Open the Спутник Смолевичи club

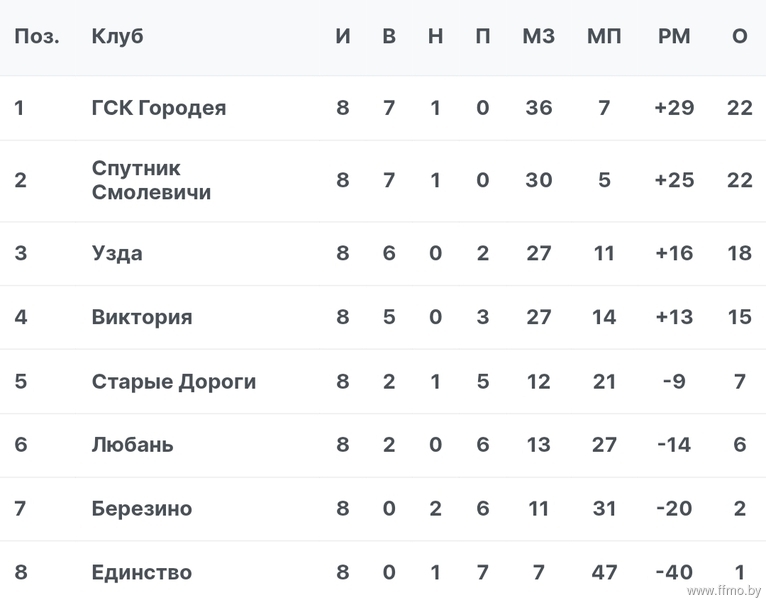151,180
